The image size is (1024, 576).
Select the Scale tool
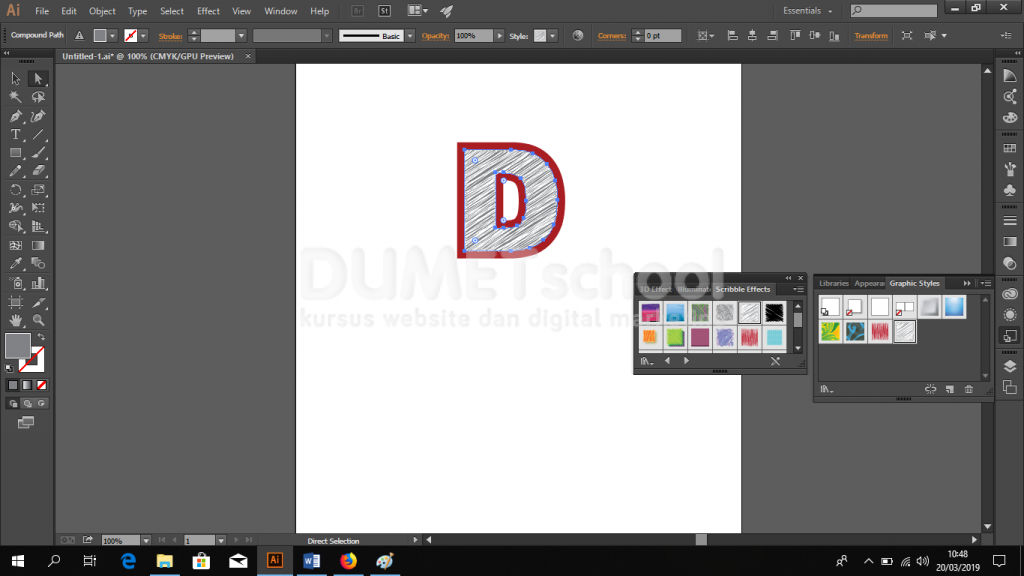(38, 190)
